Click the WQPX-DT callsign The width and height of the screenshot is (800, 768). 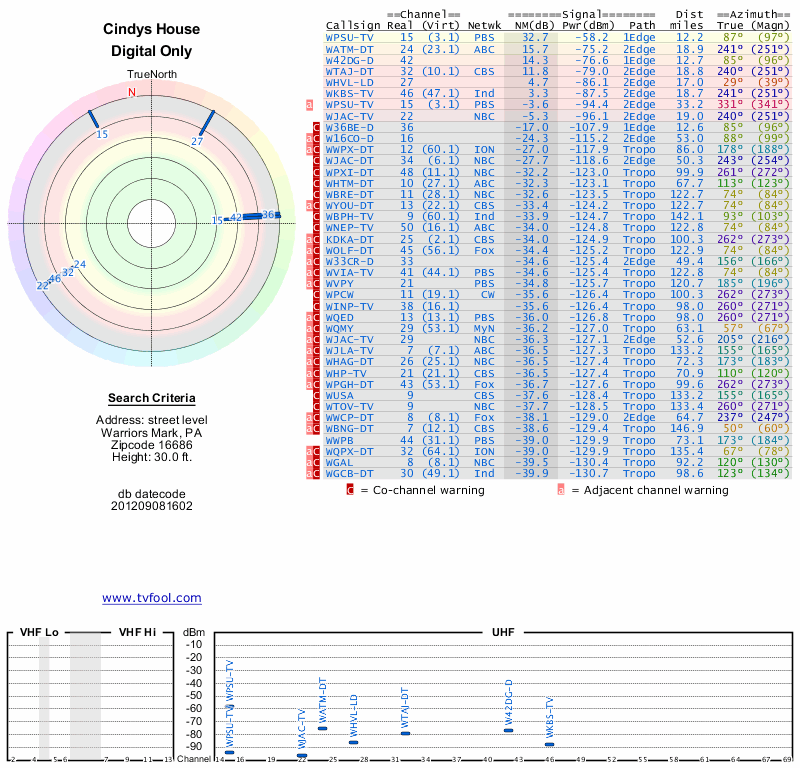point(349,451)
